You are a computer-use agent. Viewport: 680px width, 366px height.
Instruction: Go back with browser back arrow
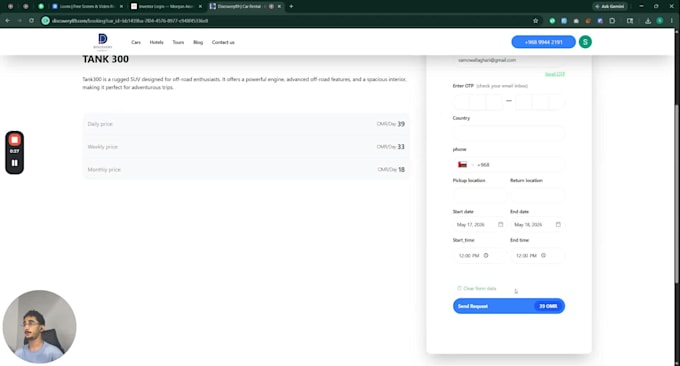click(8, 21)
